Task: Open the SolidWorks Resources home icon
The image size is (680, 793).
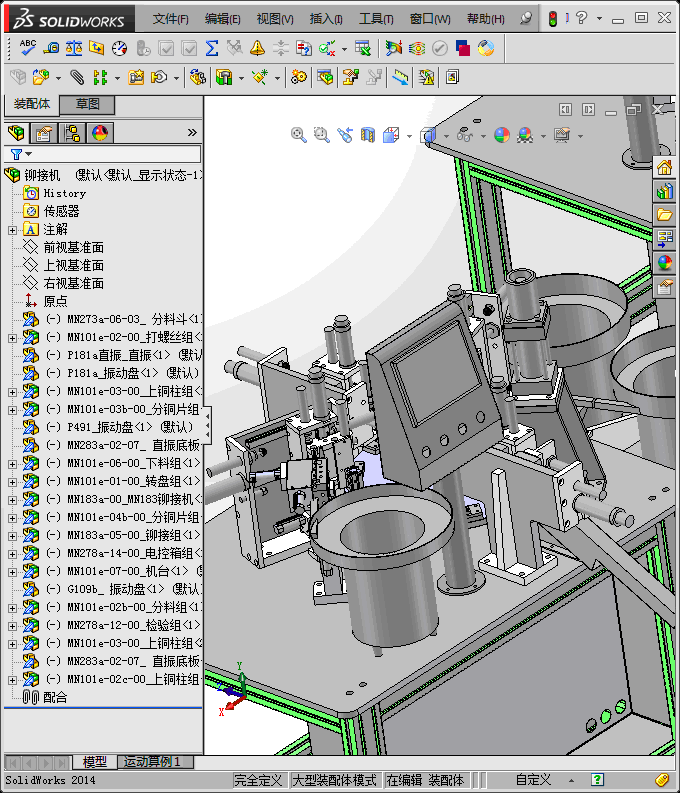Action: point(664,167)
